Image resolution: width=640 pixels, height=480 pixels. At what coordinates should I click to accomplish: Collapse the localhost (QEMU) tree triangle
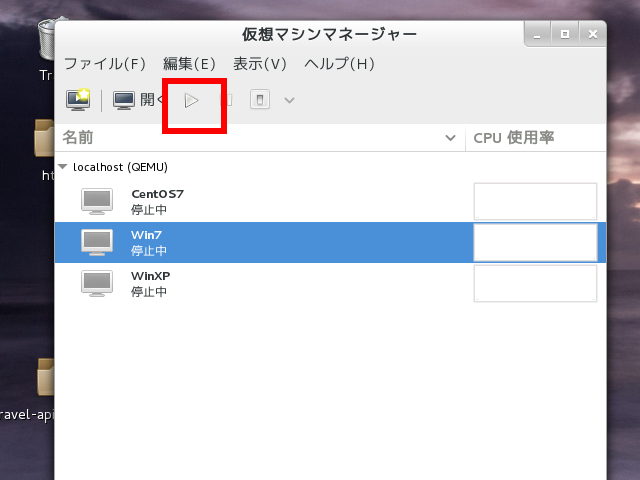tap(64, 167)
